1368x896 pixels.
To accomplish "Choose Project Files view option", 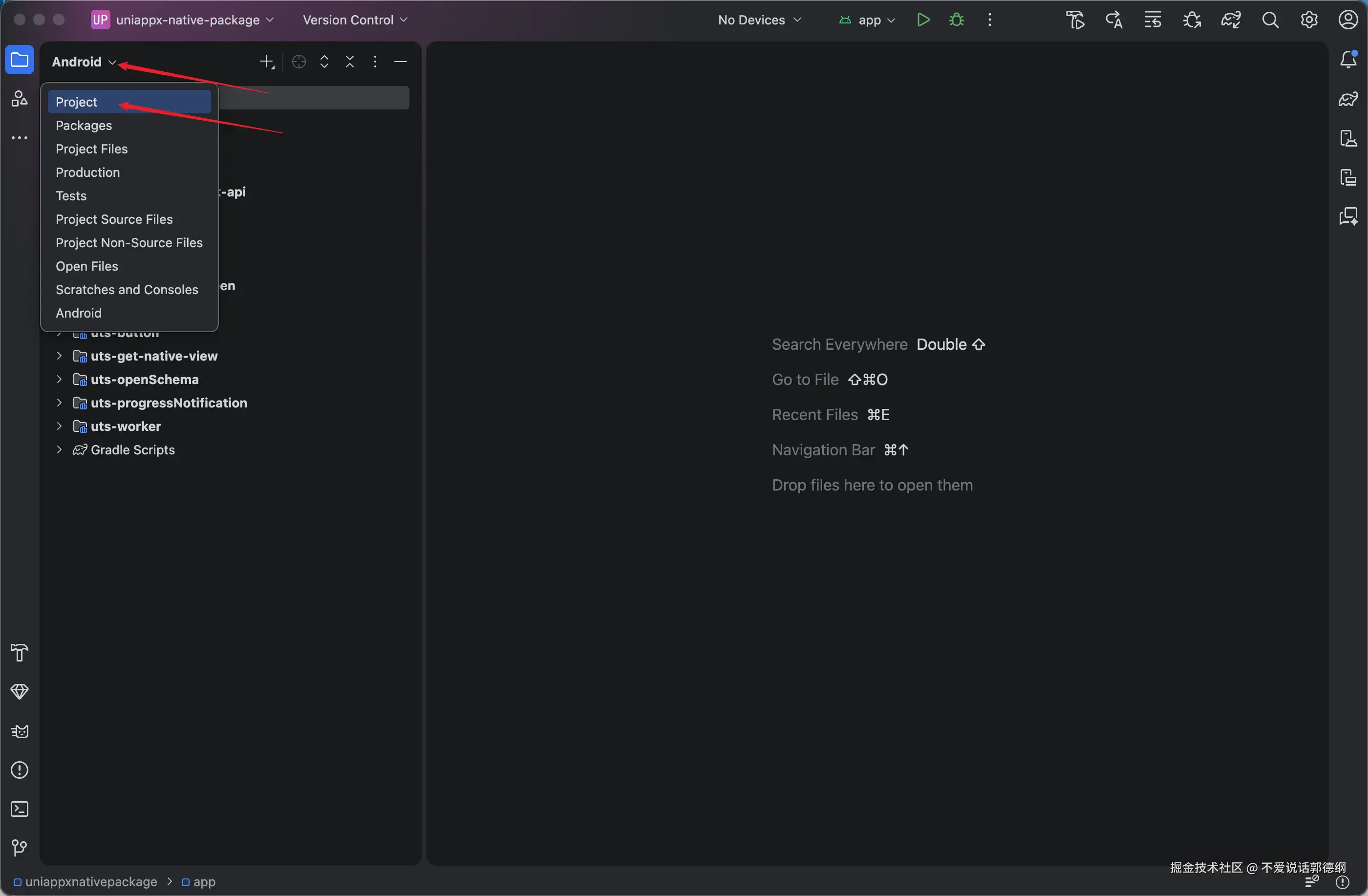I will point(91,149).
